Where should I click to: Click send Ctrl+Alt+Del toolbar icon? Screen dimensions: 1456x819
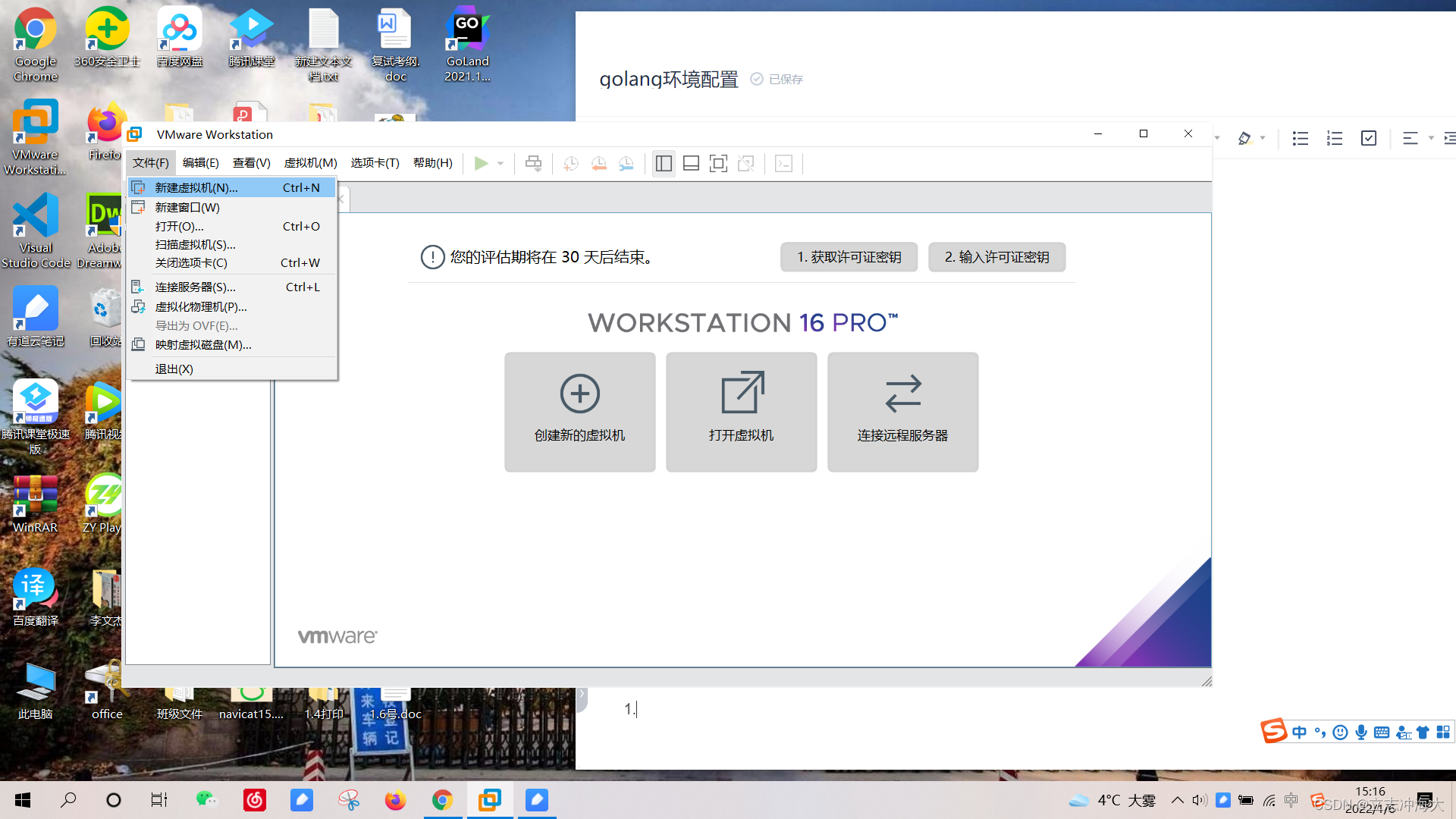(534, 163)
